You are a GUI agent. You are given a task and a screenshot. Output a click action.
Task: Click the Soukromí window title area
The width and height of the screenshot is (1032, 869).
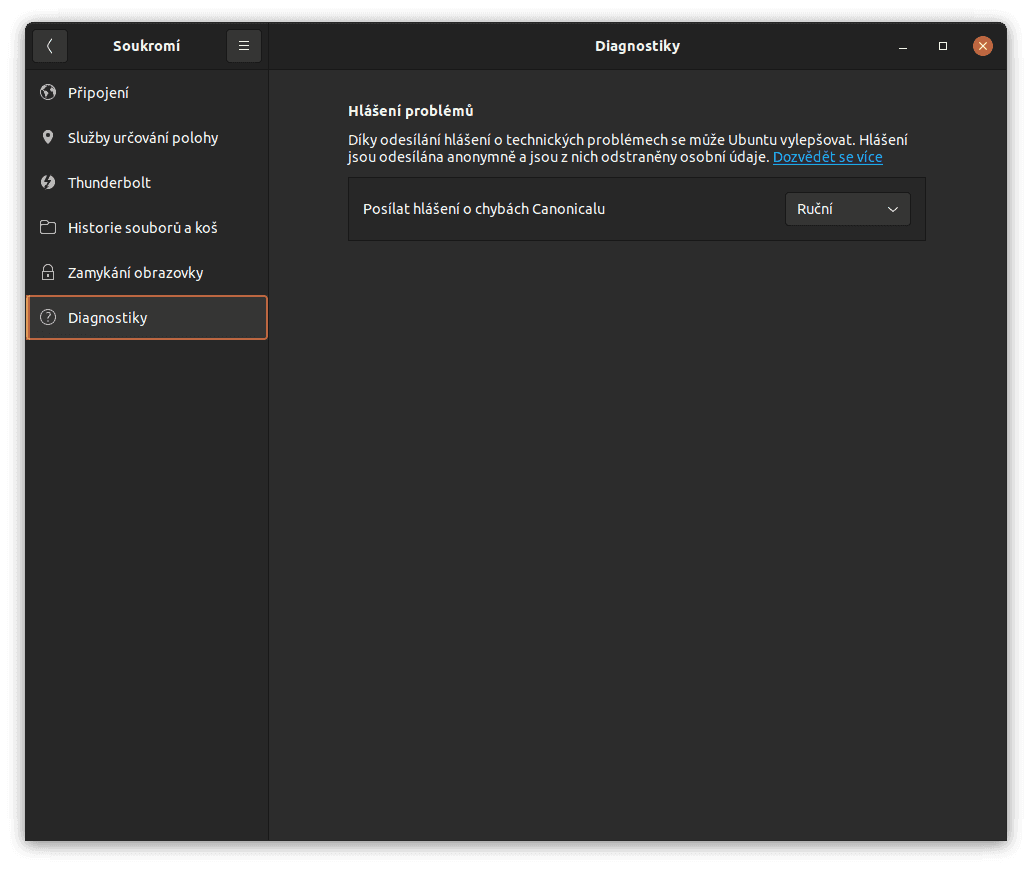point(146,45)
